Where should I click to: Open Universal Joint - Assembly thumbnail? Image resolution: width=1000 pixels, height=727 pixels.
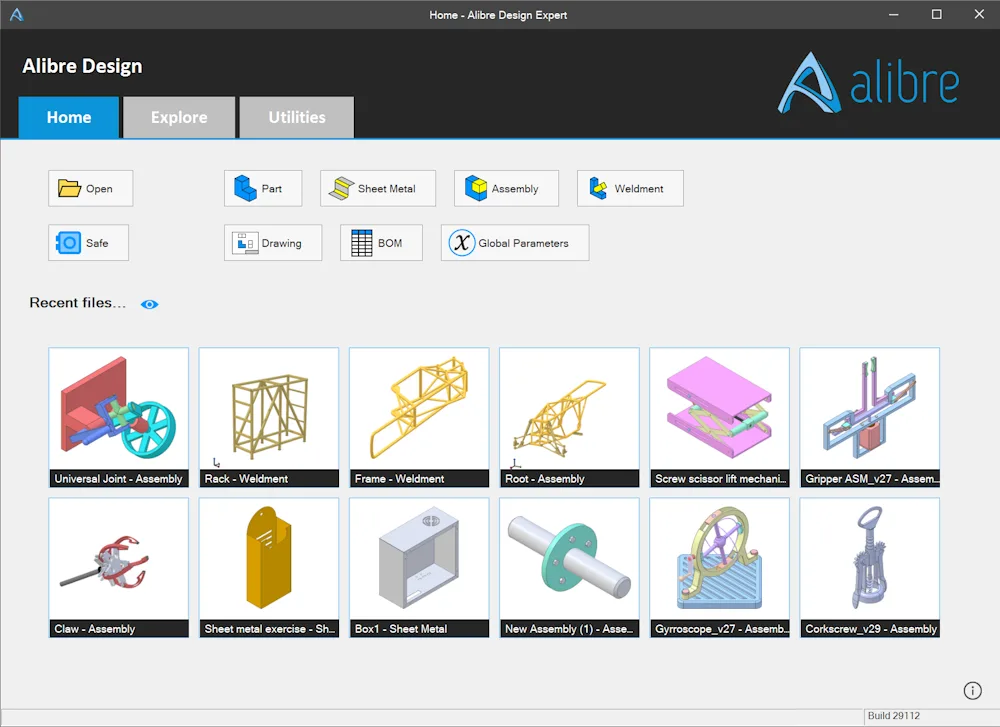tap(119, 417)
